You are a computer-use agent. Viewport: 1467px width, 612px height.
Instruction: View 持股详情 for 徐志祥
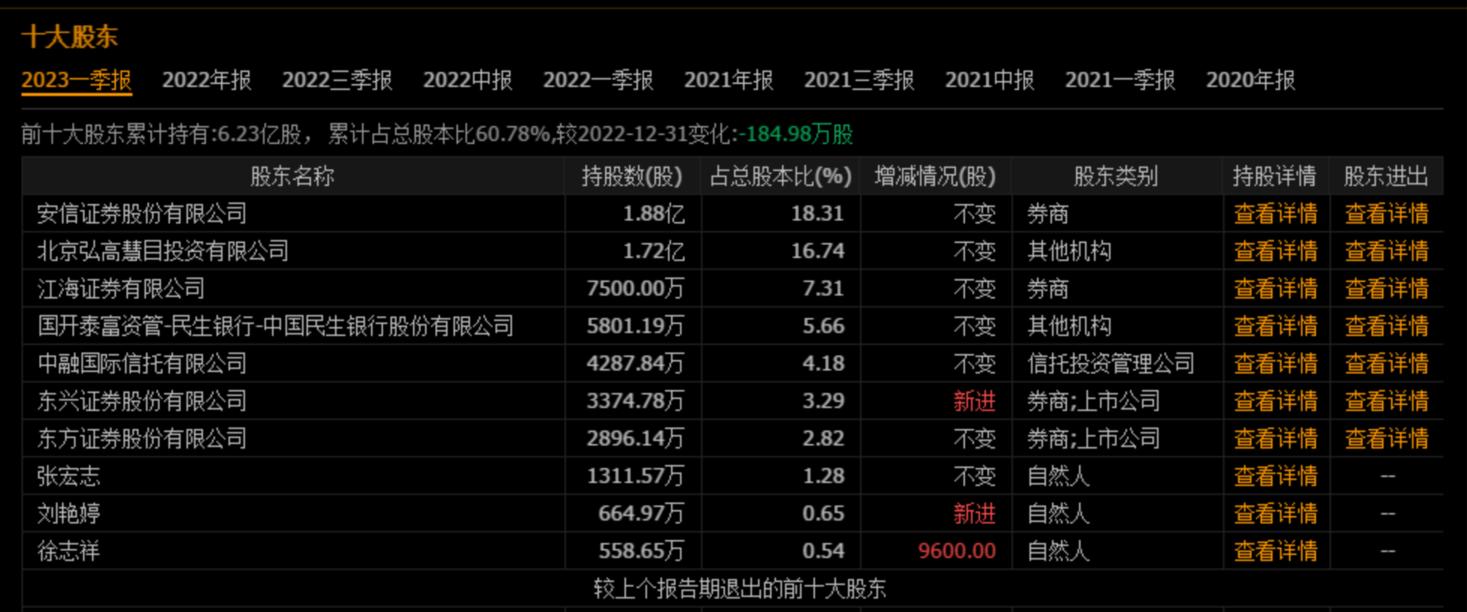(1275, 551)
